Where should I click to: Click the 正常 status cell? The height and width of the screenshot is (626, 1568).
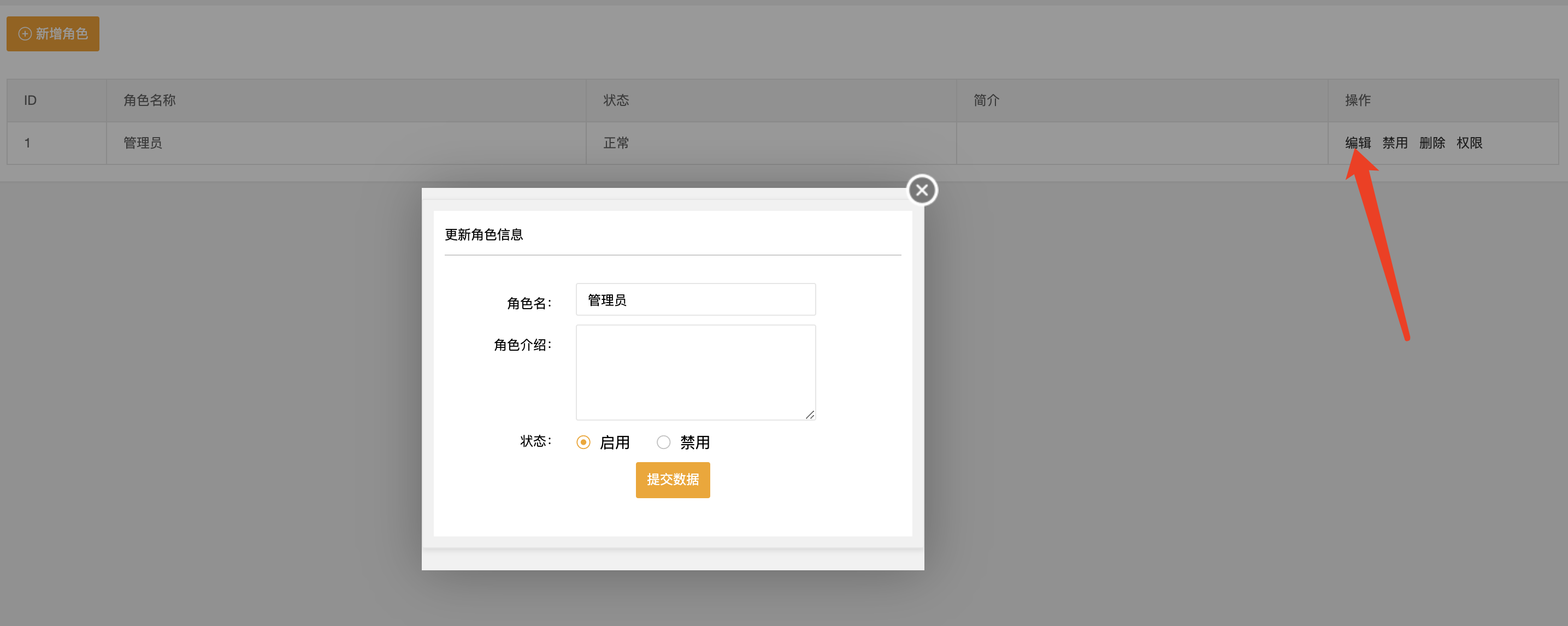771,143
